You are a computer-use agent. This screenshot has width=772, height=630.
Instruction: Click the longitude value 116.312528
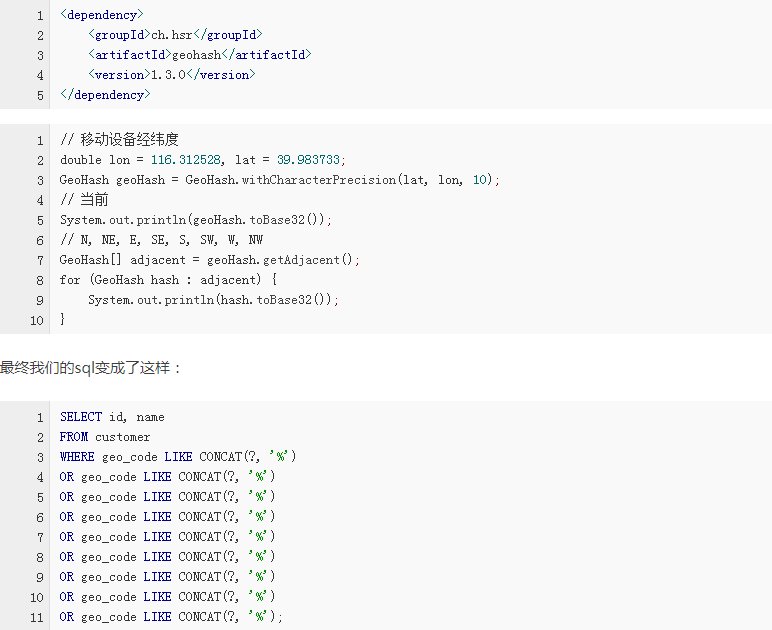(x=186, y=160)
